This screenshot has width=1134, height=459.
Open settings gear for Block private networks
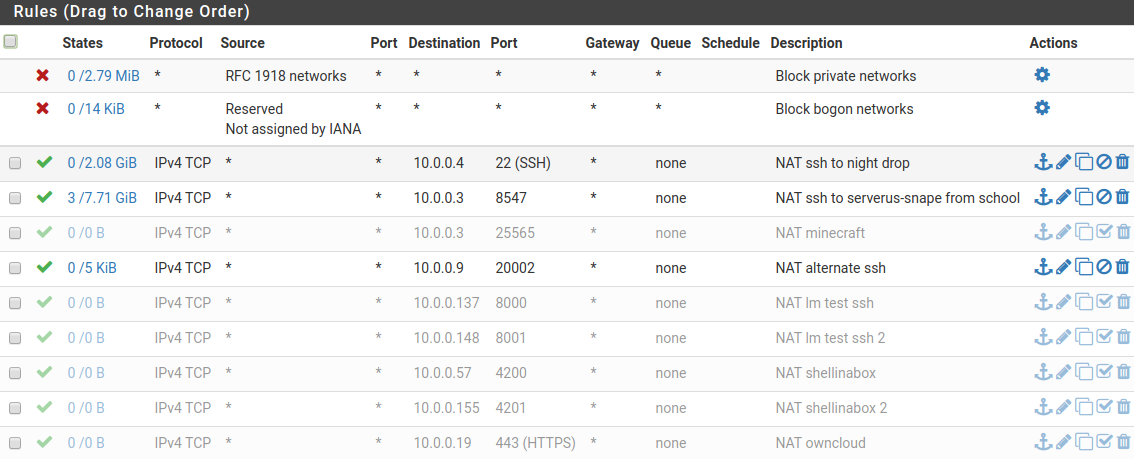[1041, 74]
